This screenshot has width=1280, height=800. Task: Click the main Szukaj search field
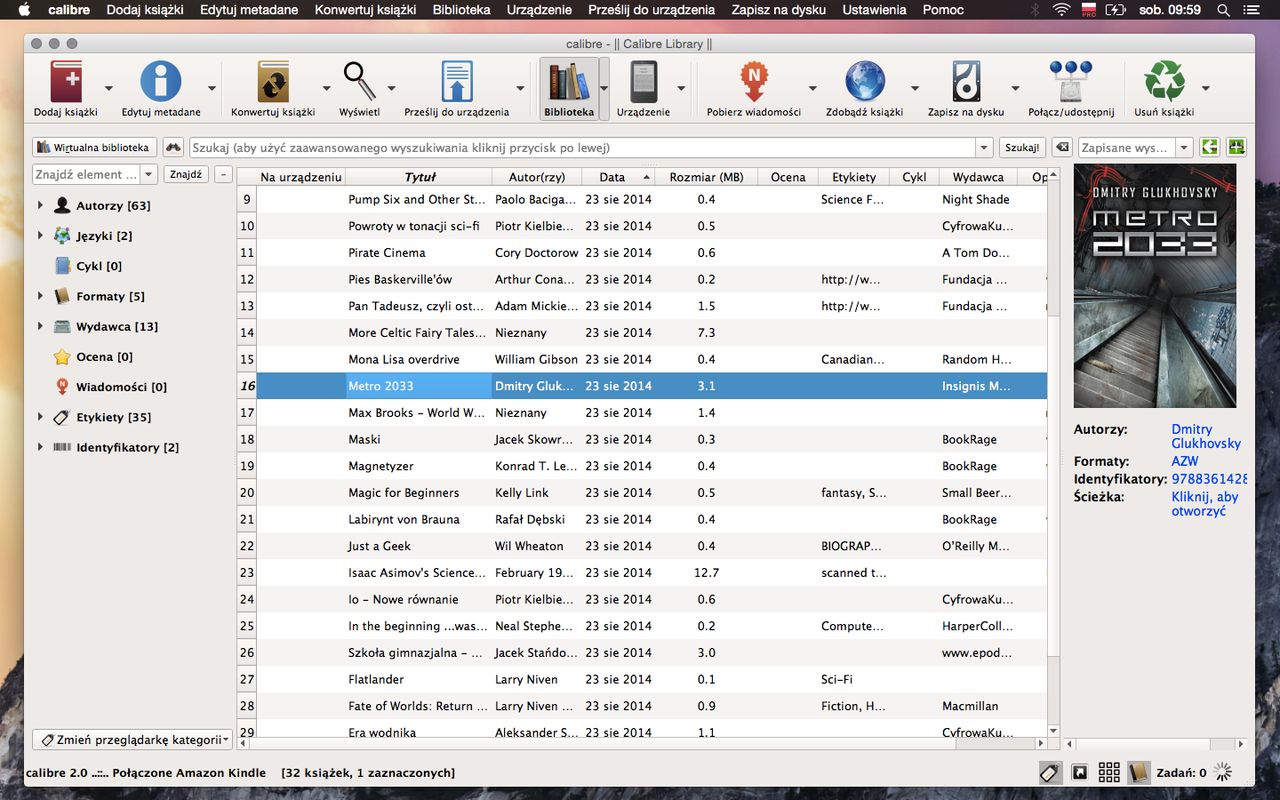tap(582, 148)
